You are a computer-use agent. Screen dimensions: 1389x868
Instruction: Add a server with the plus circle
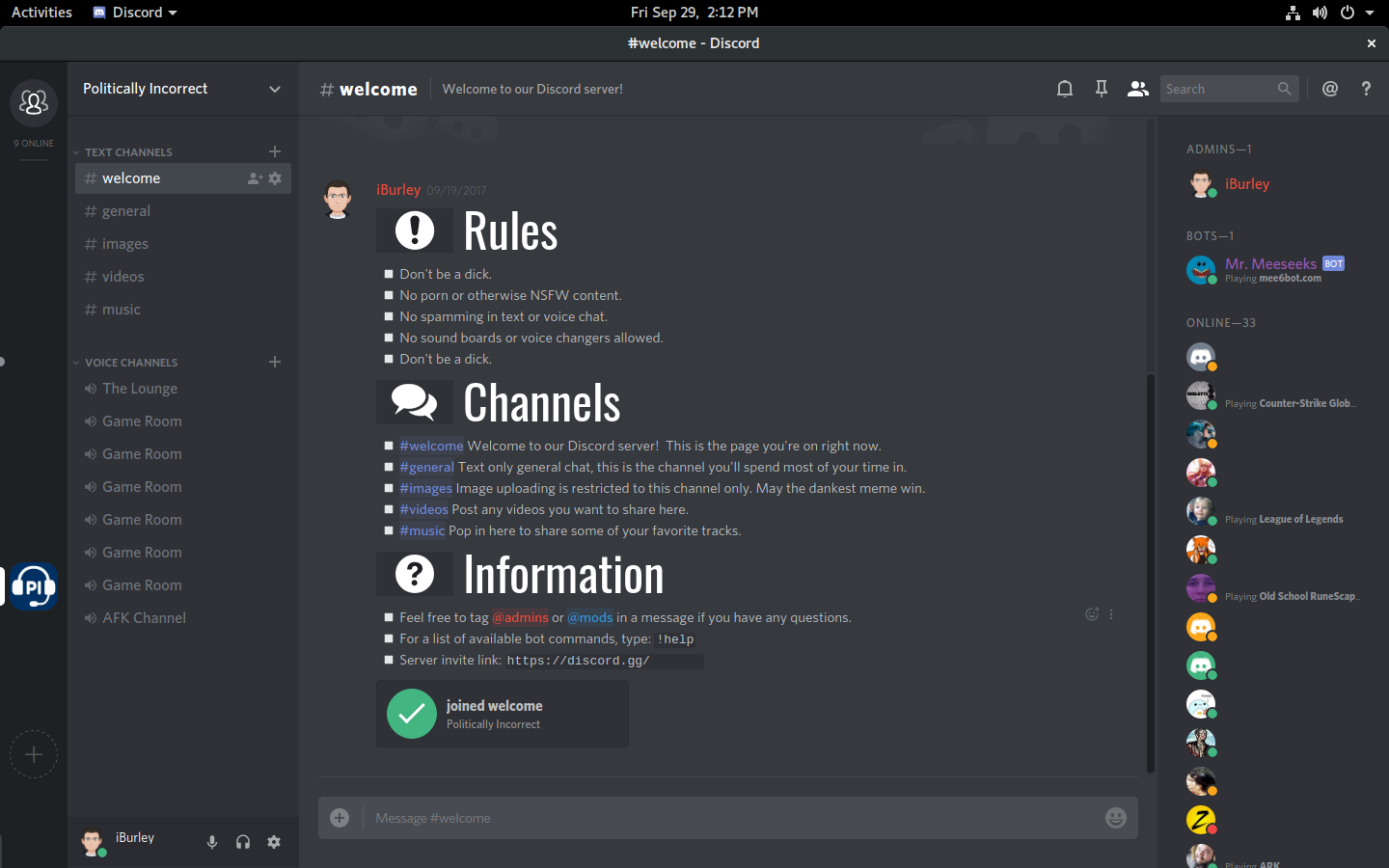[34, 754]
